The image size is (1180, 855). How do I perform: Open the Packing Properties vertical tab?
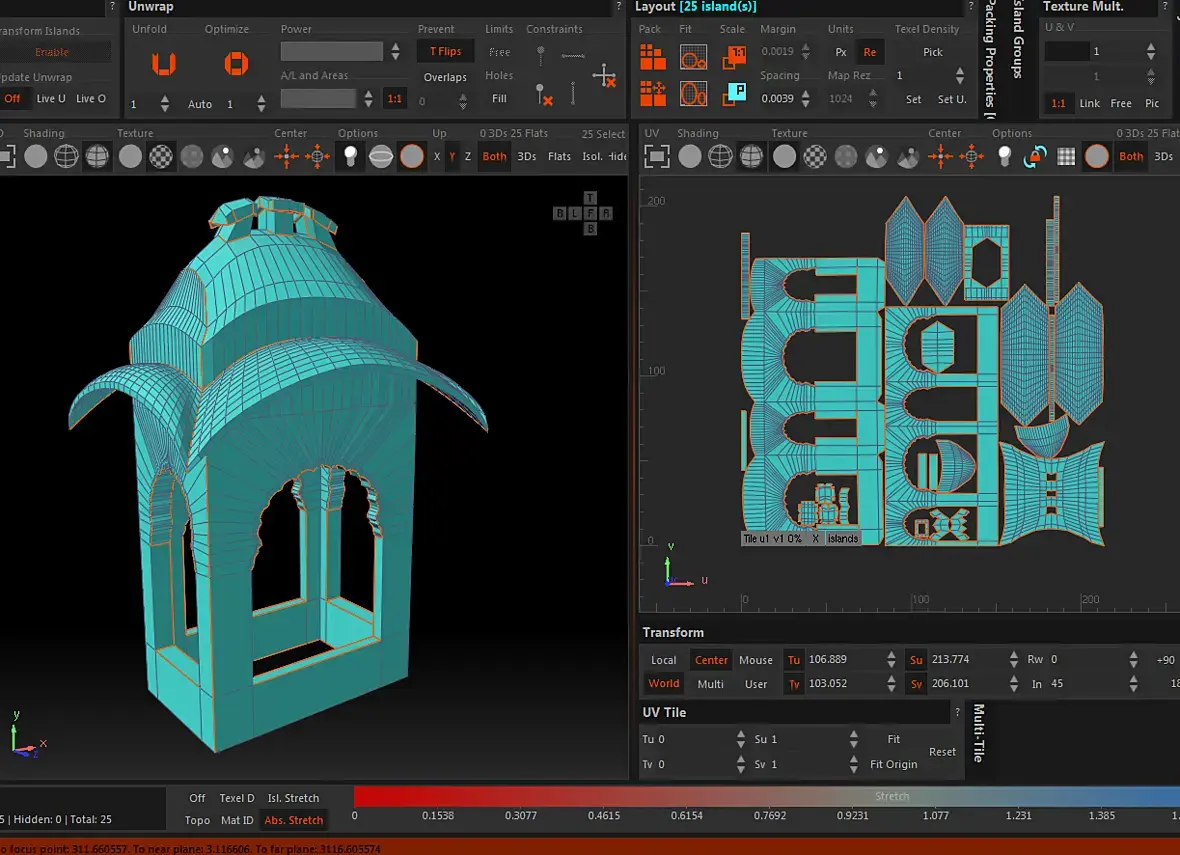[x=990, y=55]
